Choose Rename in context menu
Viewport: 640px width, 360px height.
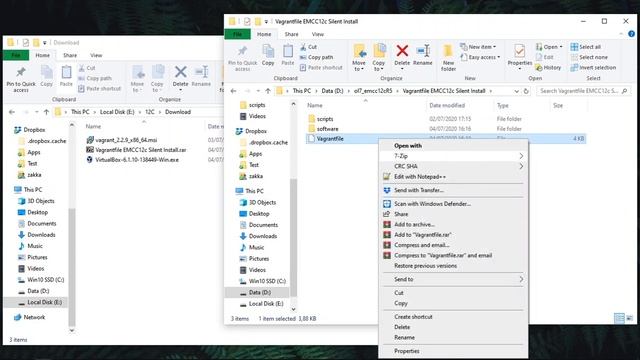tap(453, 338)
